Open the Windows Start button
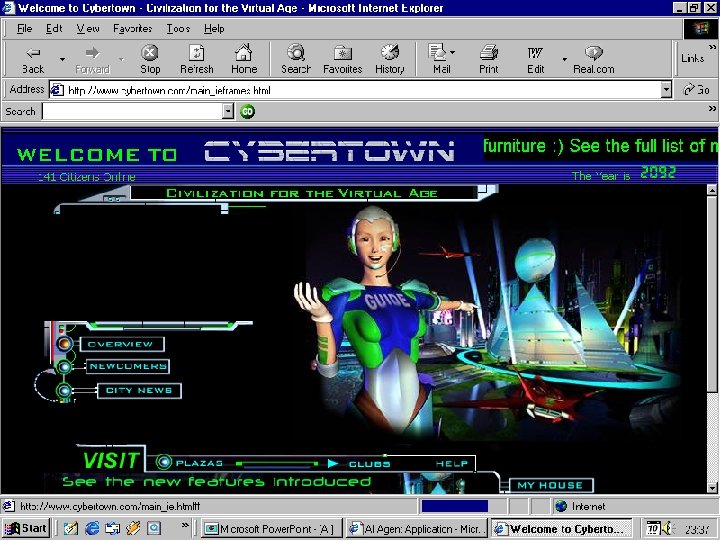The height and width of the screenshot is (540, 720). 26,528
